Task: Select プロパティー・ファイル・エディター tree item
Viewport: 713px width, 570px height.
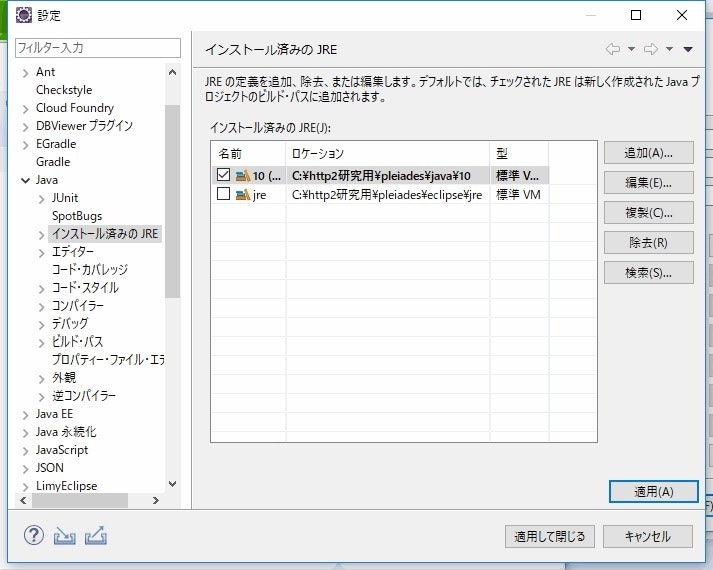Action: 108,360
